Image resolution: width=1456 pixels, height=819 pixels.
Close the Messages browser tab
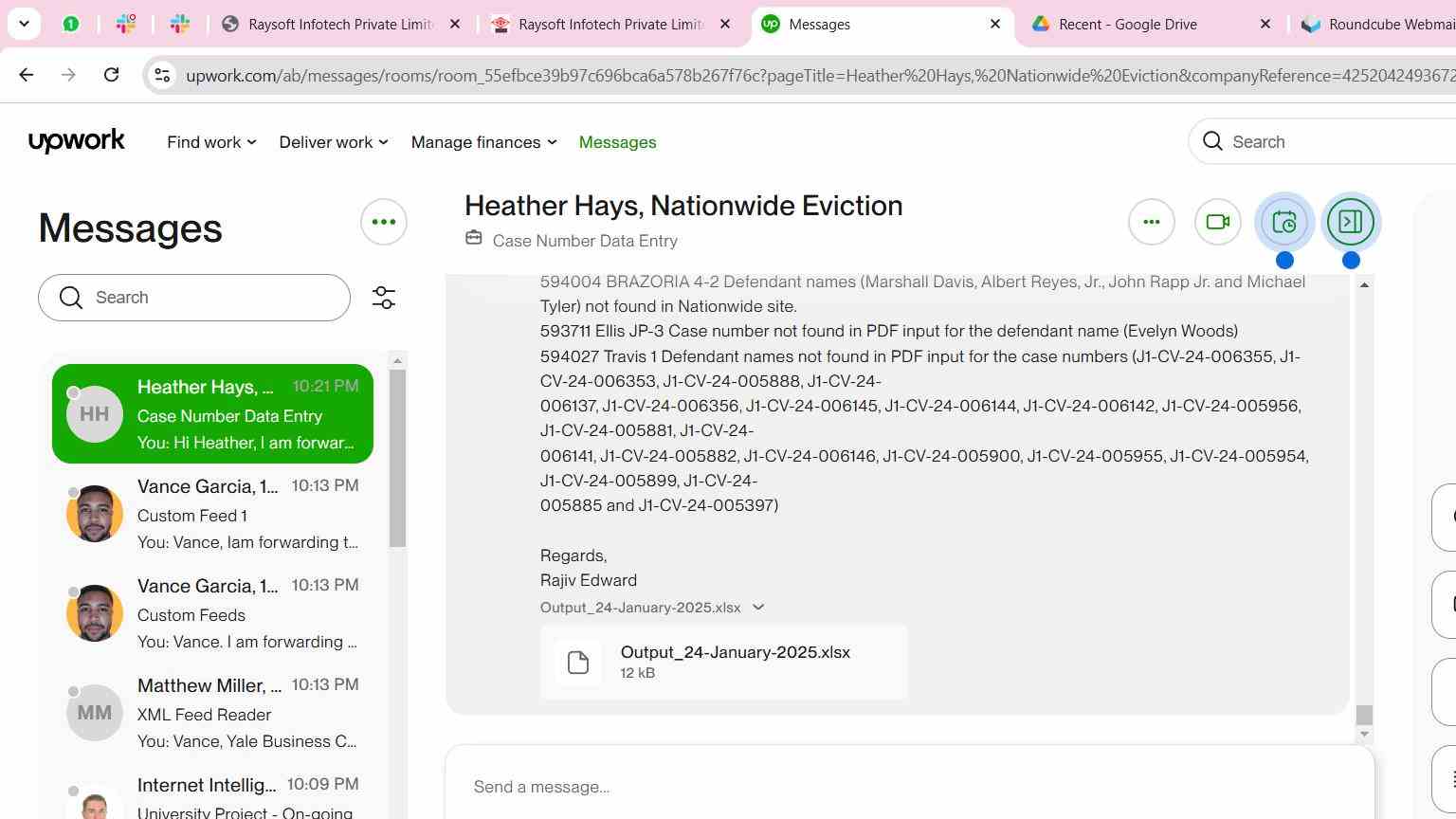tap(995, 24)
